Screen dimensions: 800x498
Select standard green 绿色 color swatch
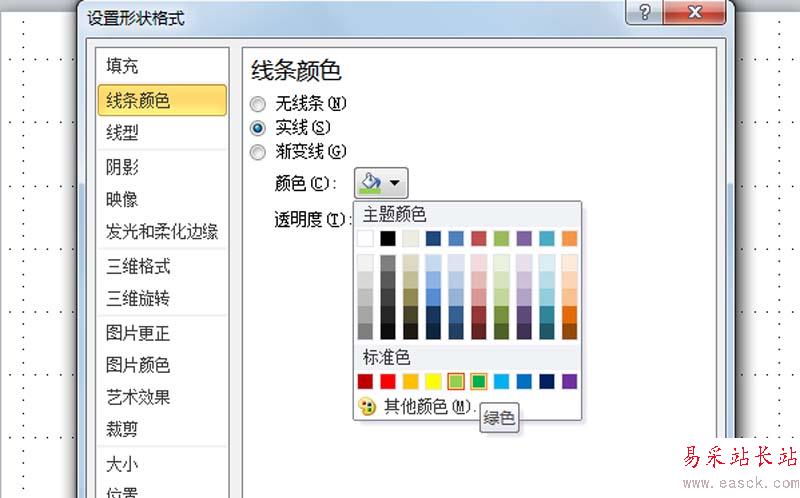(479, 381)
